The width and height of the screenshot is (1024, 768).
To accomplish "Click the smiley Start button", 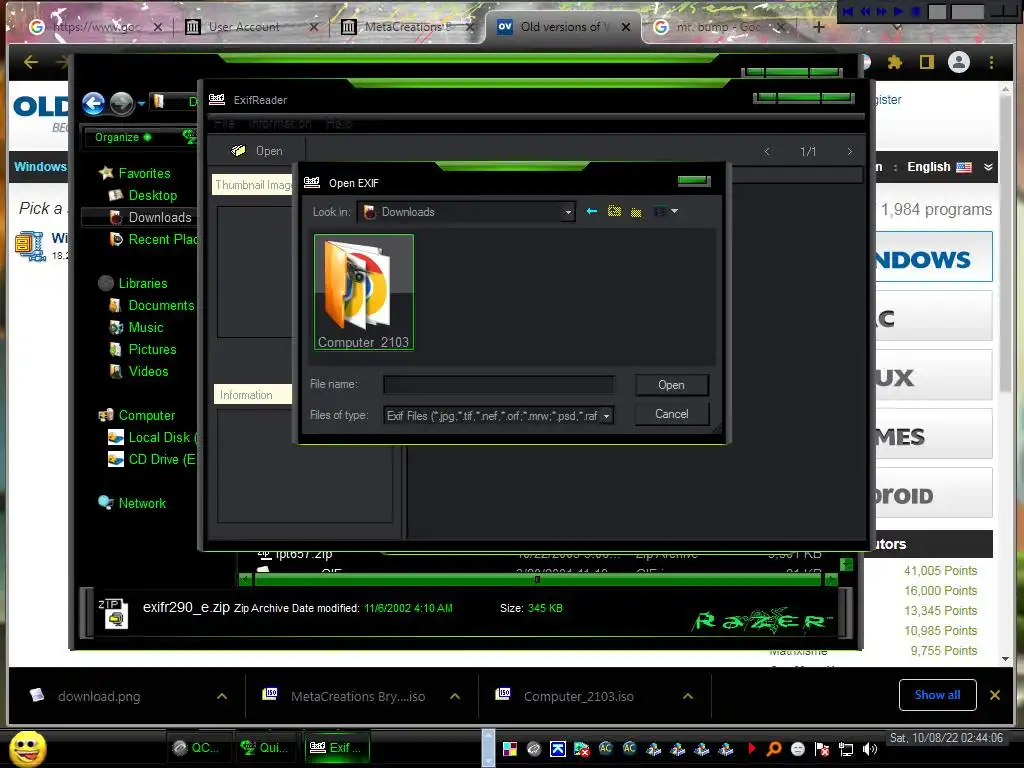I will point(28,749).
